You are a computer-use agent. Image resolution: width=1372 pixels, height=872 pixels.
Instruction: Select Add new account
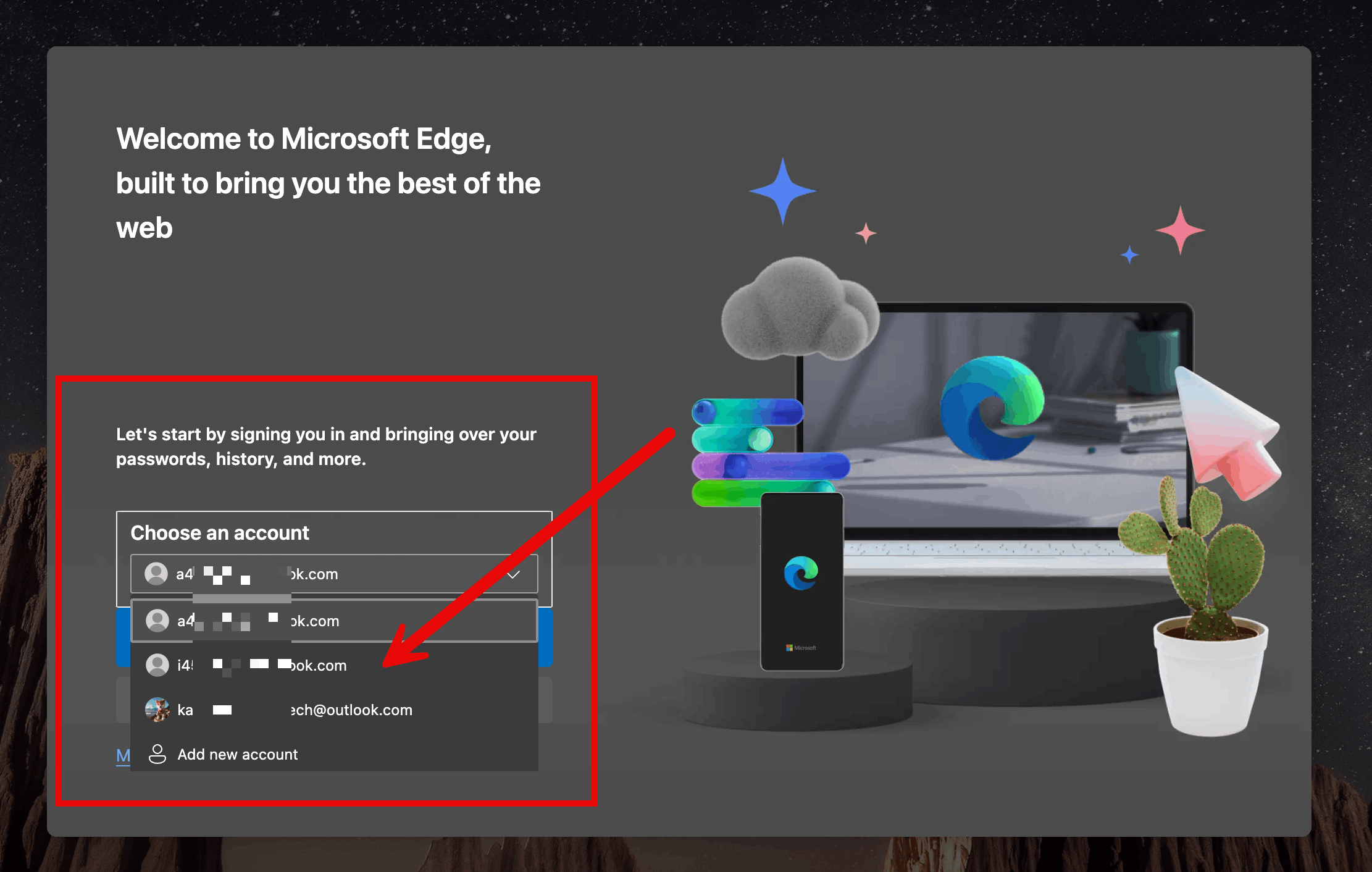pyautogui.click(x=238, y=754)
